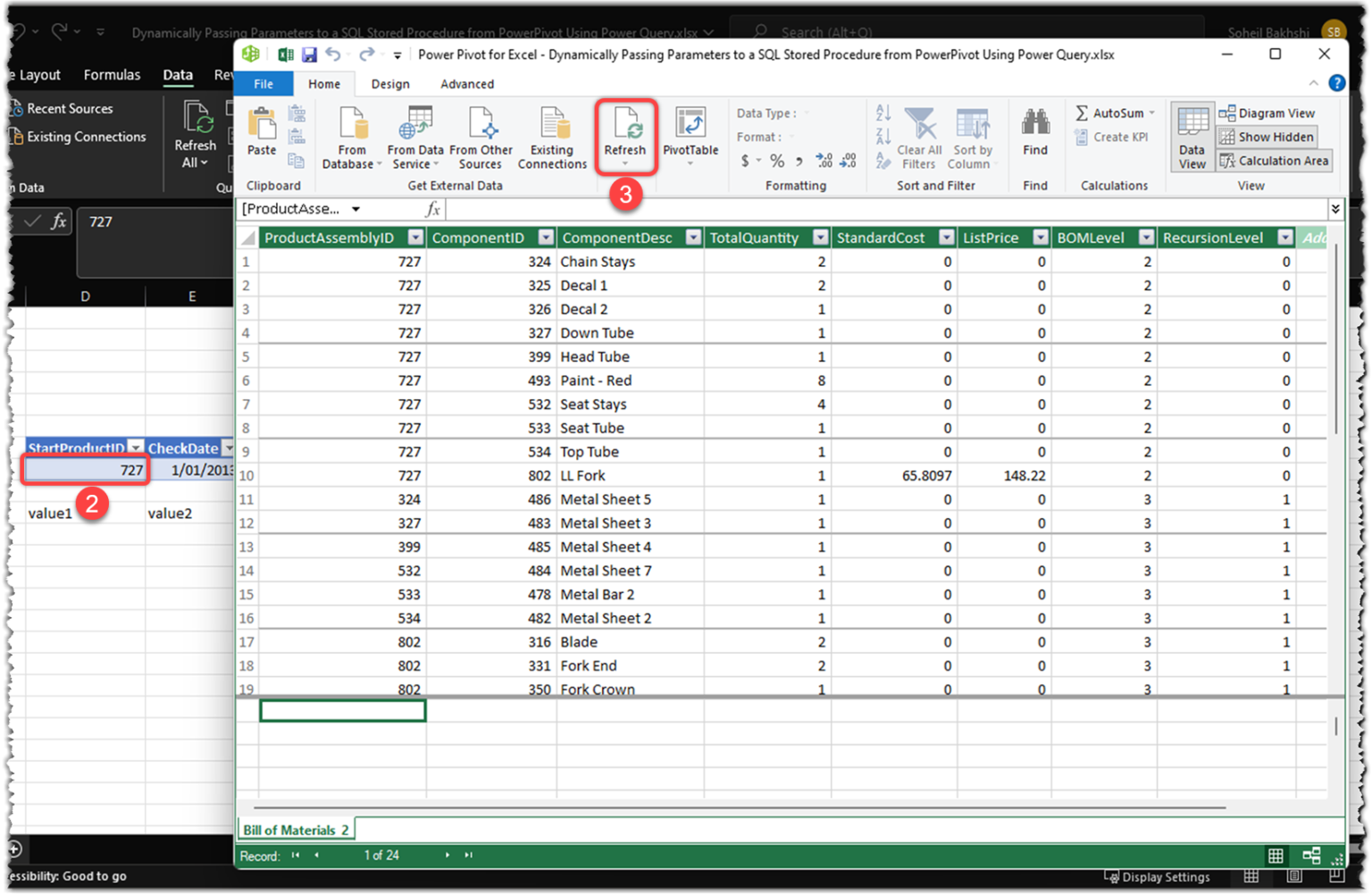Open the StandardCost column filter dropdown
The height and width of the screenshot is (894, 1372).
(x=947, y=238)
